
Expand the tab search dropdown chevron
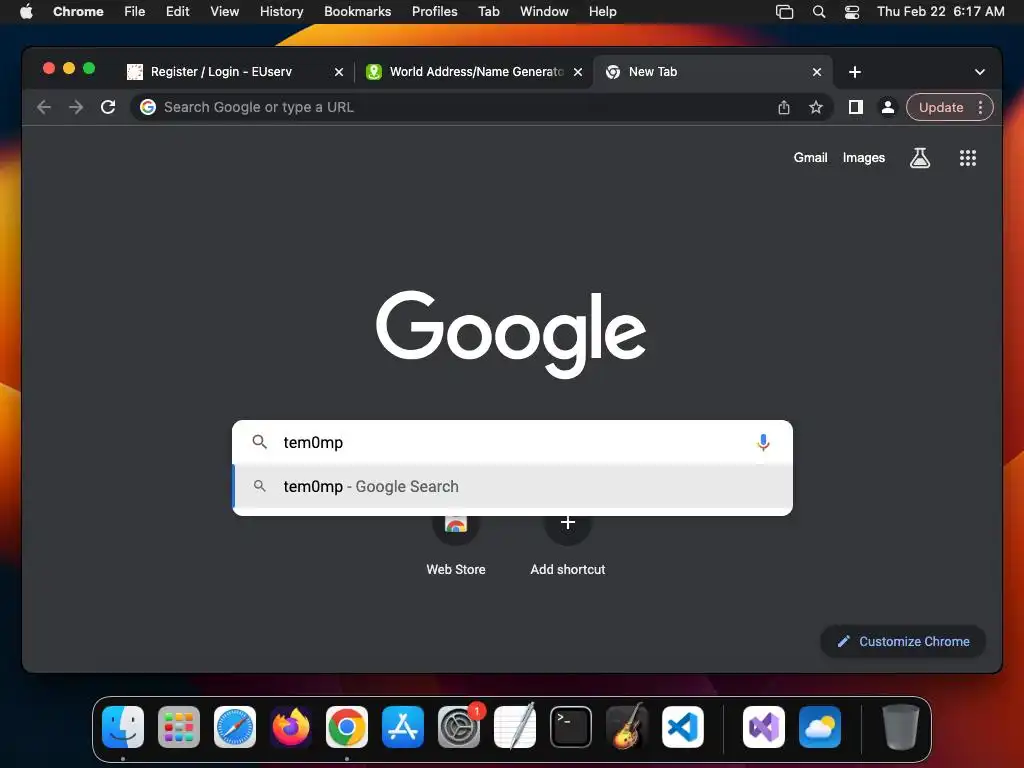coord(980,72)
